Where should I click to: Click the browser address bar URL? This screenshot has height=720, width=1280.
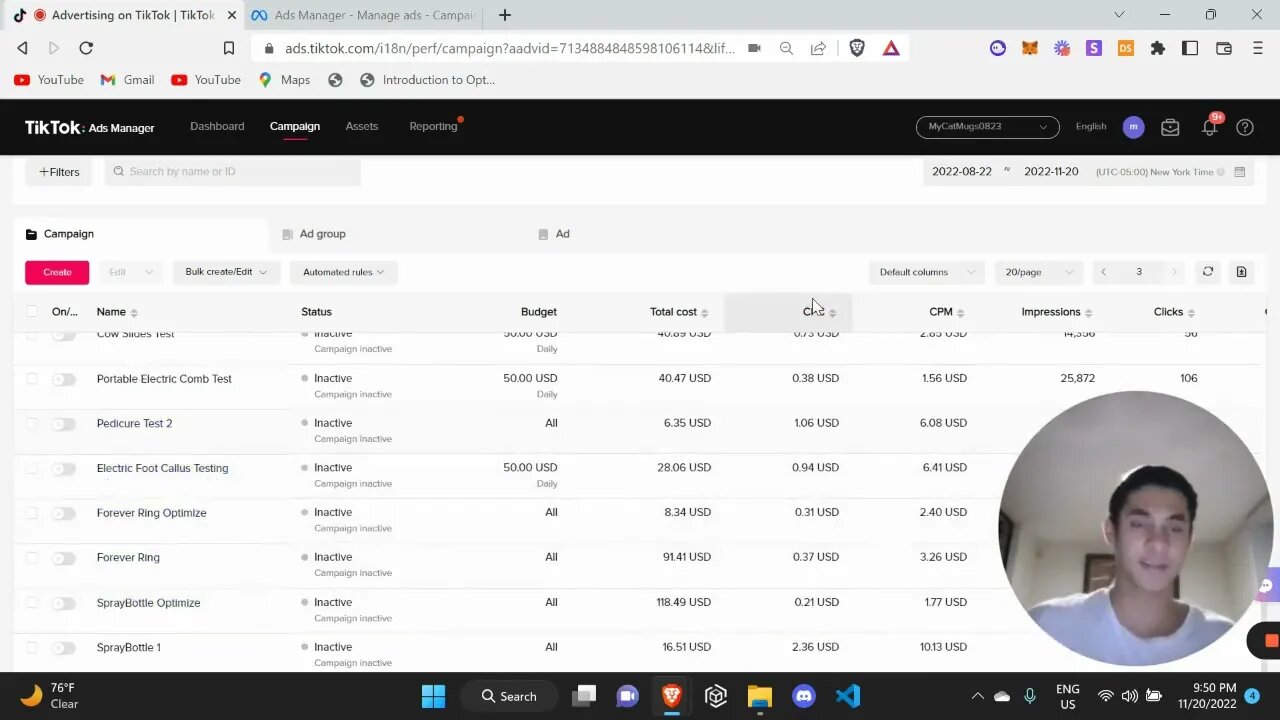tap(508, 48)
